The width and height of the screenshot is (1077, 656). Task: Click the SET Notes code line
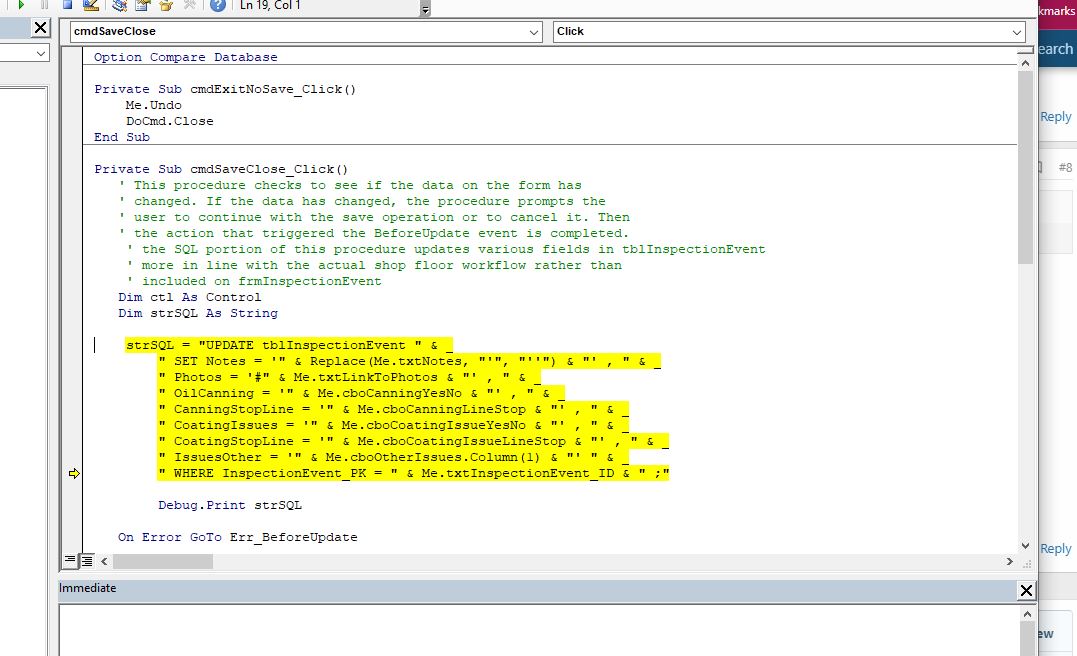[409, 361]
